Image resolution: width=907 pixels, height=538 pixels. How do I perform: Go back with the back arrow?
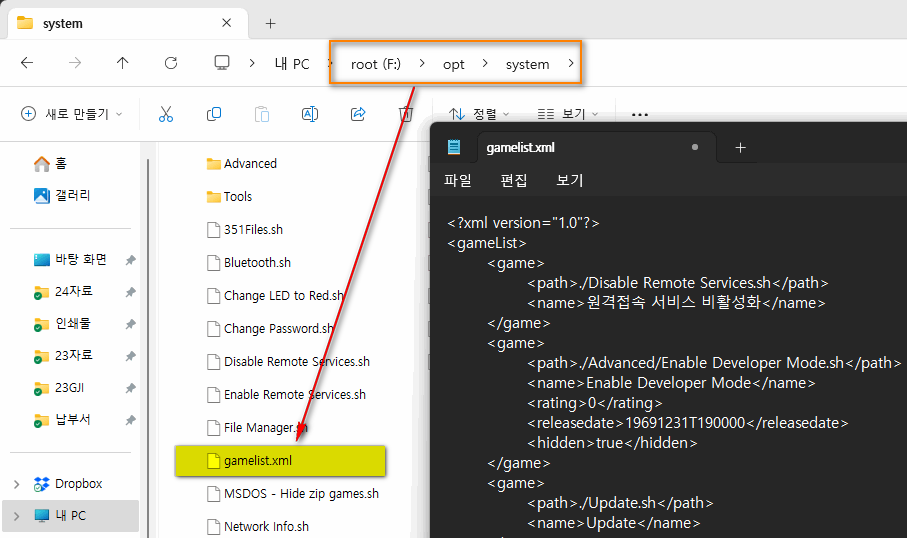[x=27, y=62]
